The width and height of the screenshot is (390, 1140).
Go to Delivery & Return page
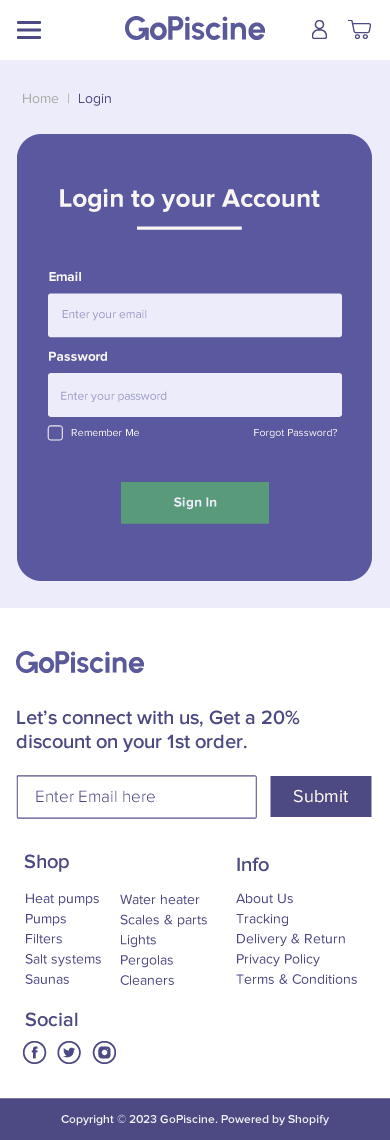click(x=290, y=939)
